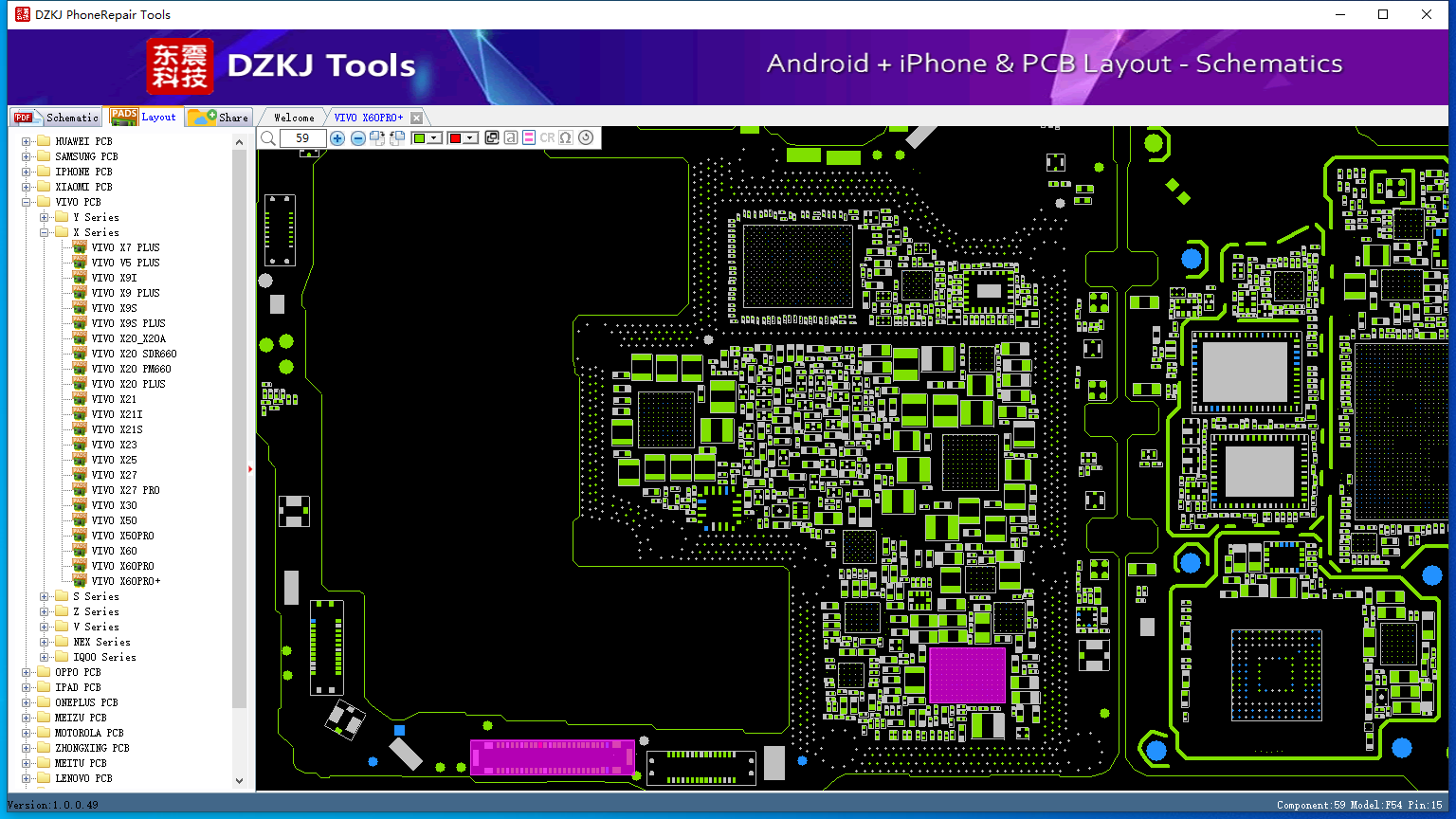Pick the red highlight color swatch
This screenshot has width=1456, height=819.
[455, 138]
